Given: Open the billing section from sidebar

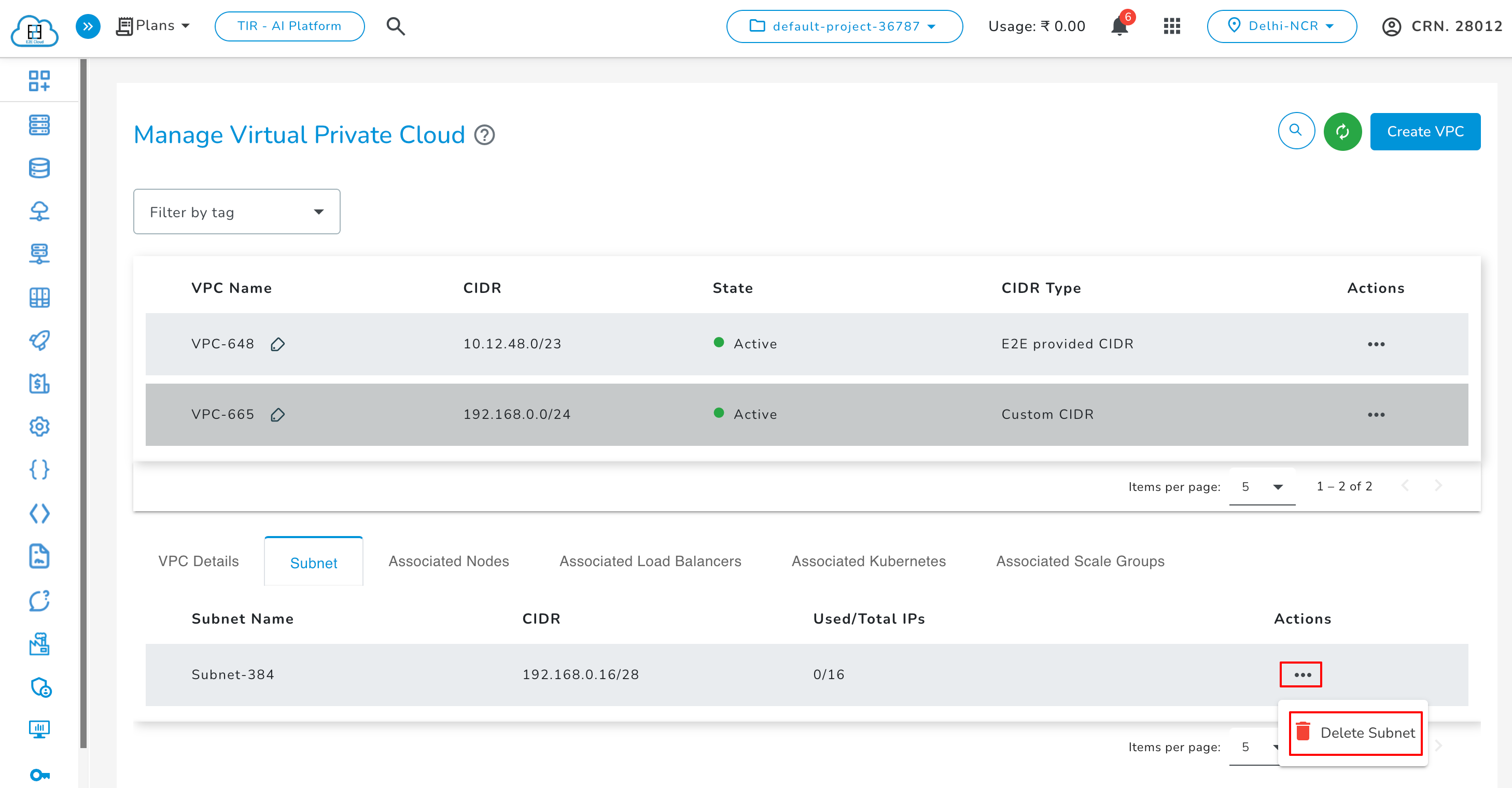Looking at the screenshot, I should click(x=39, y=384).
